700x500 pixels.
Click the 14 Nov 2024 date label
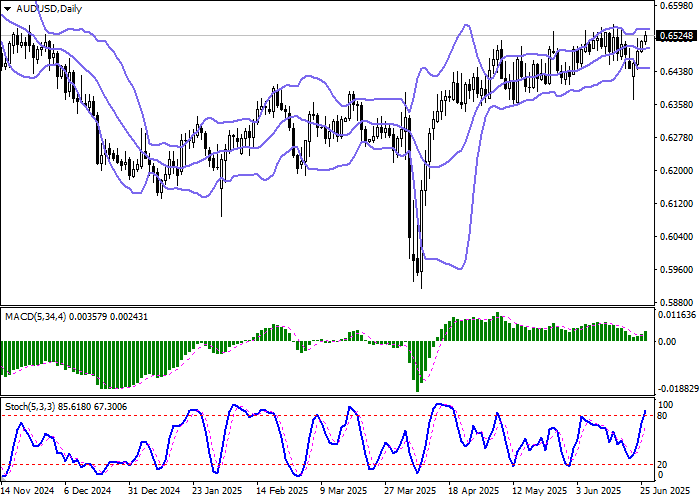pyautogui.click(x=27, y=492)
